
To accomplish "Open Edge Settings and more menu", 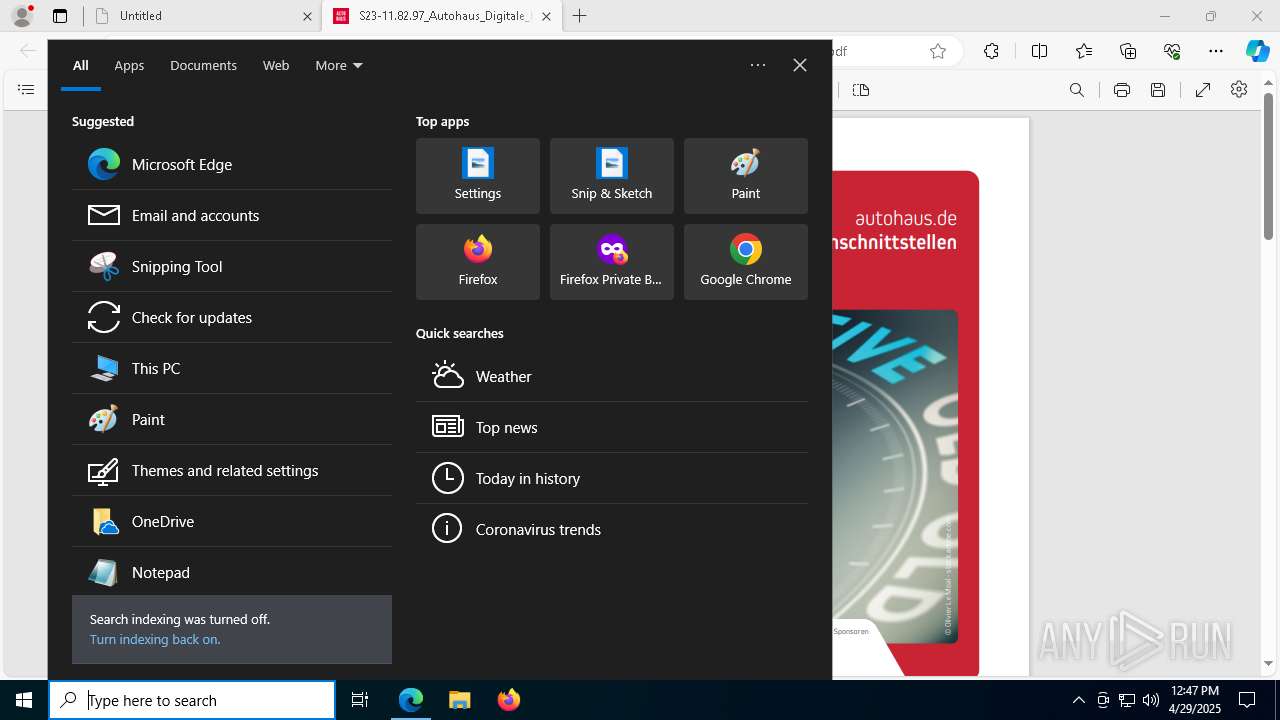I will pos(1216,51).
